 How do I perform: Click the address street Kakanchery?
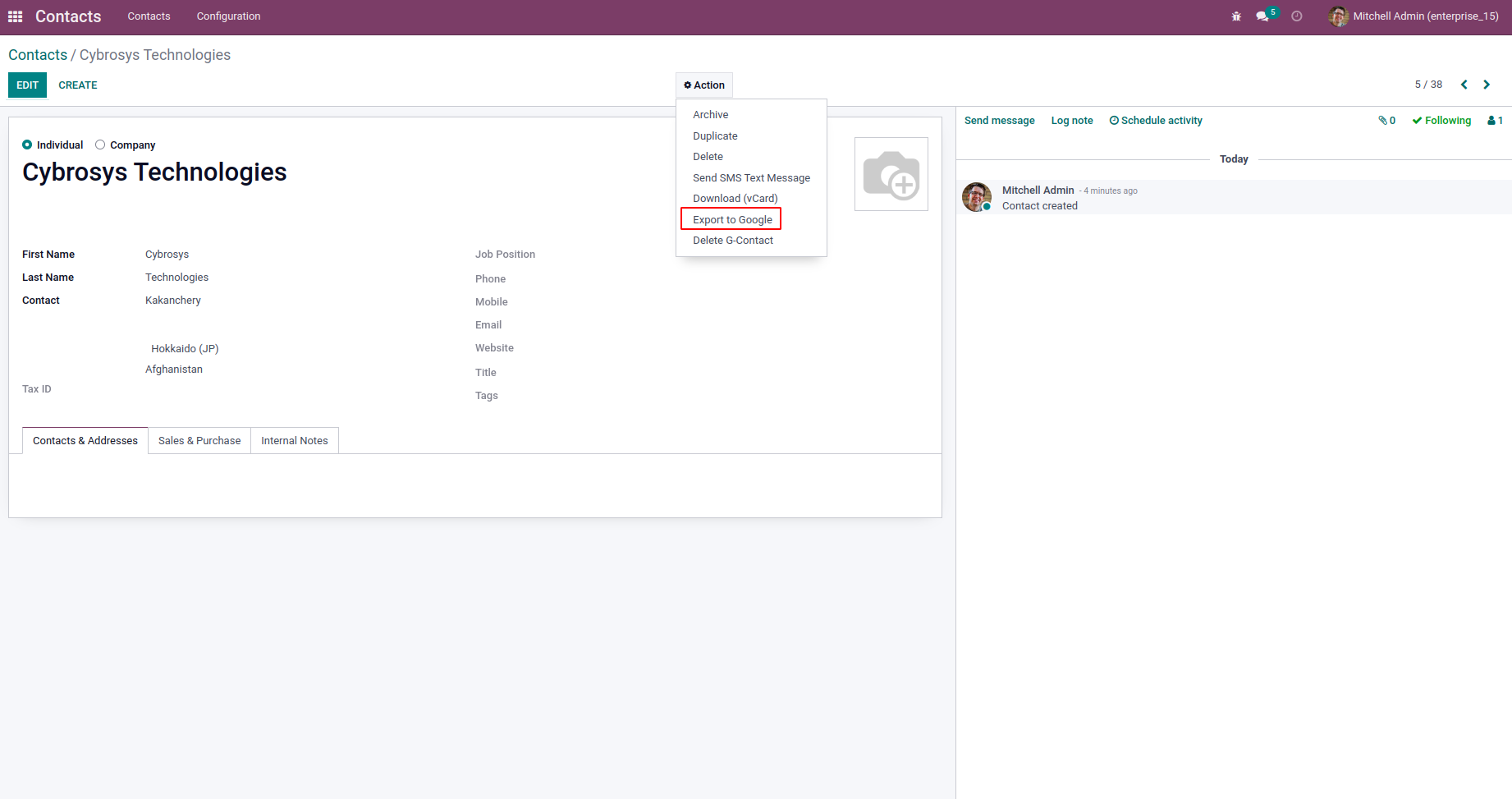[173, 301]
